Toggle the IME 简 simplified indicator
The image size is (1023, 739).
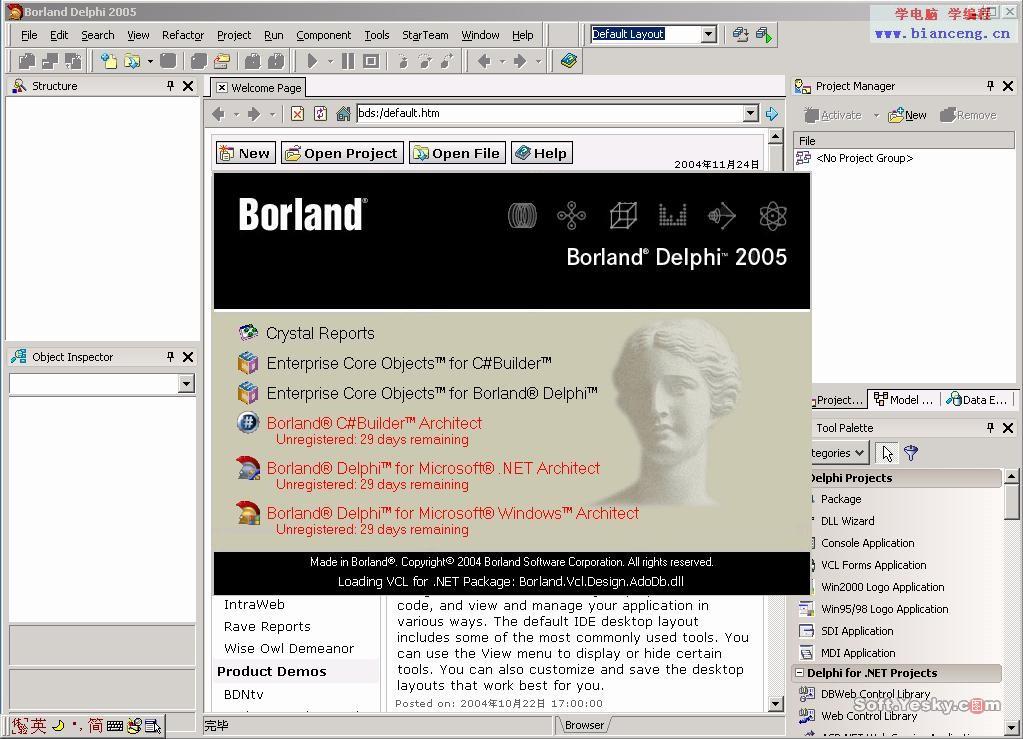coord(95,725)
